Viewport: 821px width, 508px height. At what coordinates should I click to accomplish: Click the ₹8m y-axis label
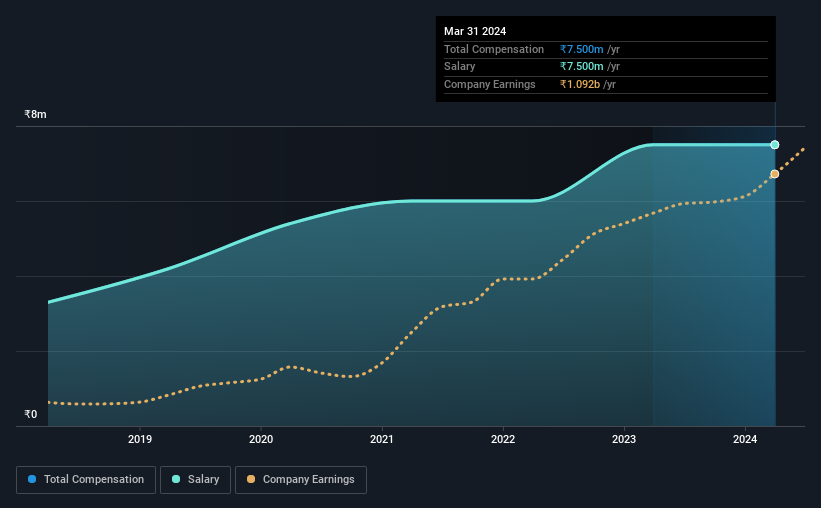[x=35, y=114]
